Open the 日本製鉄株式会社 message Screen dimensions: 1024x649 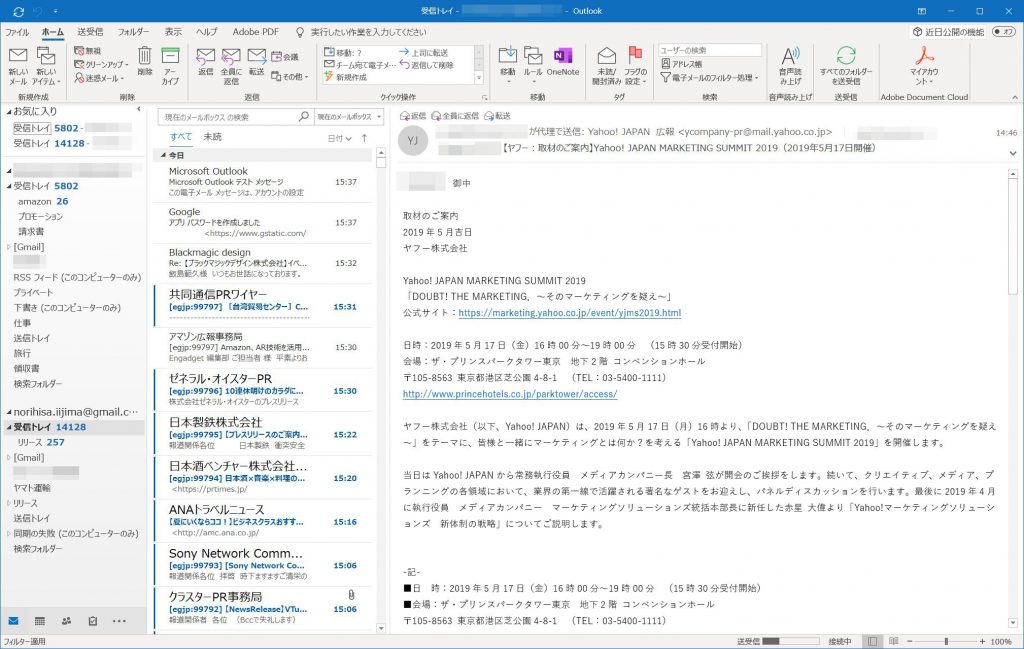(x=264, y=434)
